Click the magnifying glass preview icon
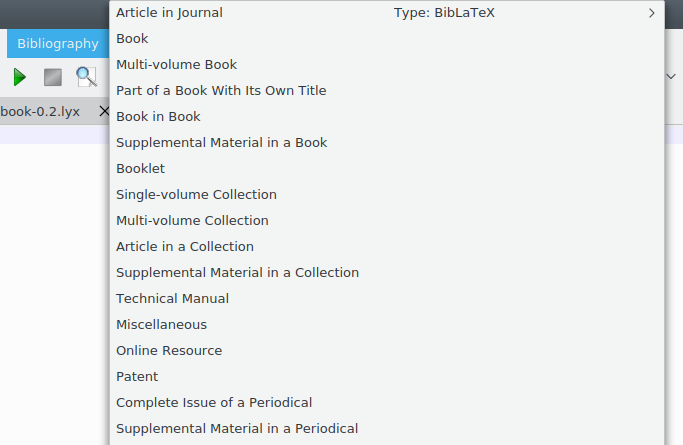The height and width of the screenshot is (445, 683). 86,77
